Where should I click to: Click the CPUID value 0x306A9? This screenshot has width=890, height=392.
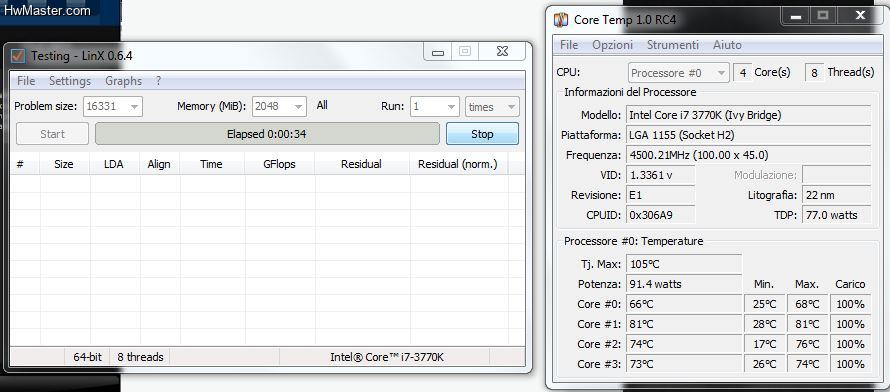tap(661, 215)
